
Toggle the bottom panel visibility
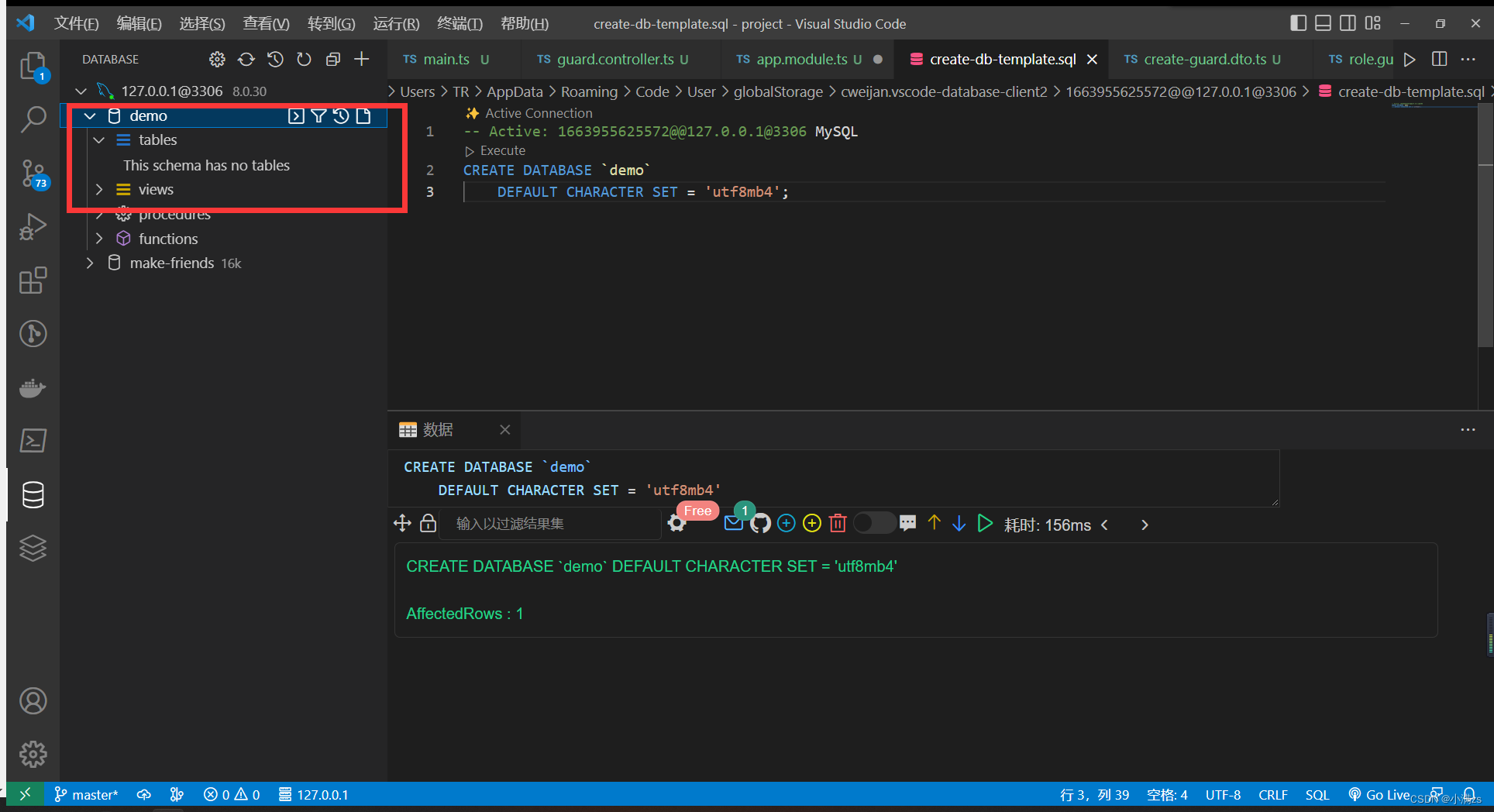(x=1323, y=23)
